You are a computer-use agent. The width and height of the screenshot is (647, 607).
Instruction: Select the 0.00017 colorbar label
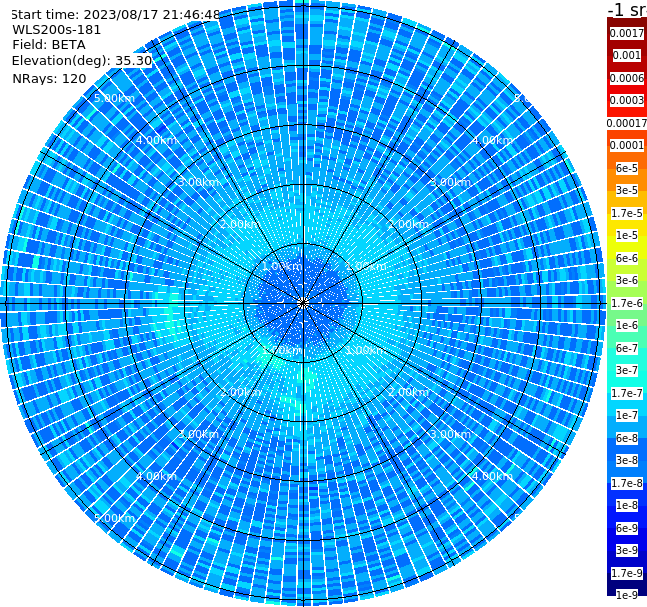627,123
